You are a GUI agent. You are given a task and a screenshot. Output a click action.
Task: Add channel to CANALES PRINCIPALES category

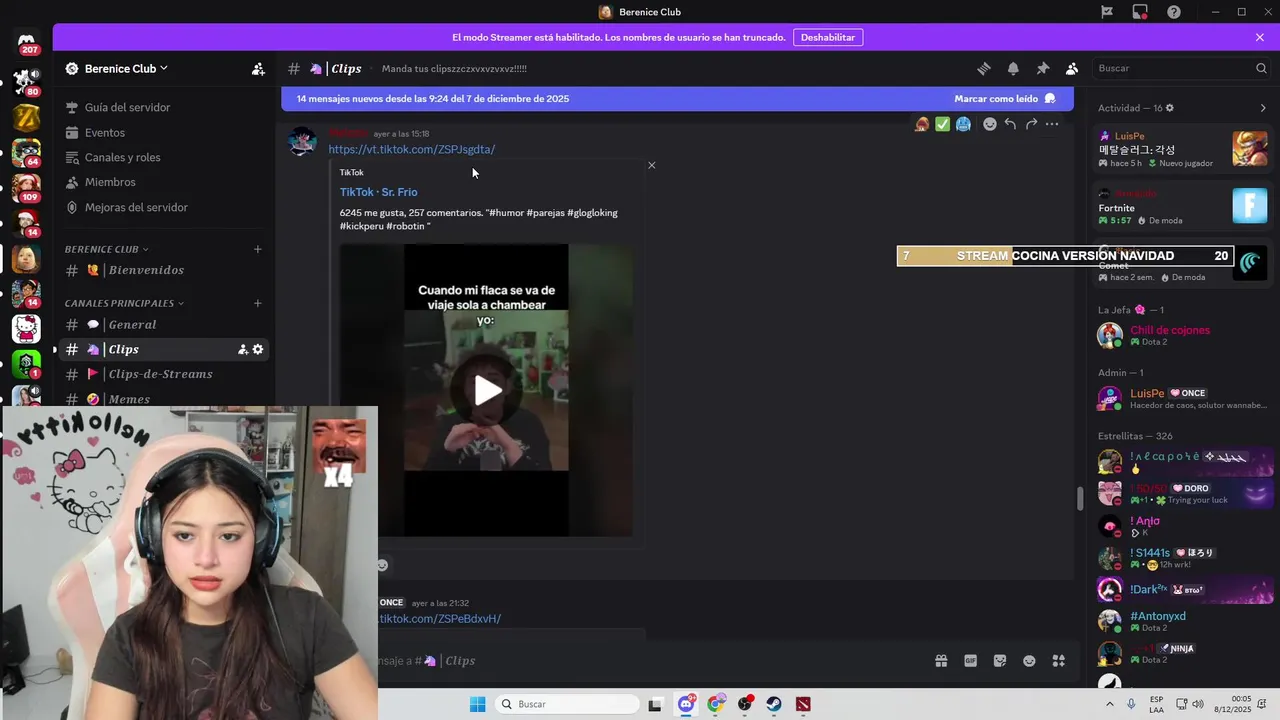pyautogui.click(x=258, y=303)
